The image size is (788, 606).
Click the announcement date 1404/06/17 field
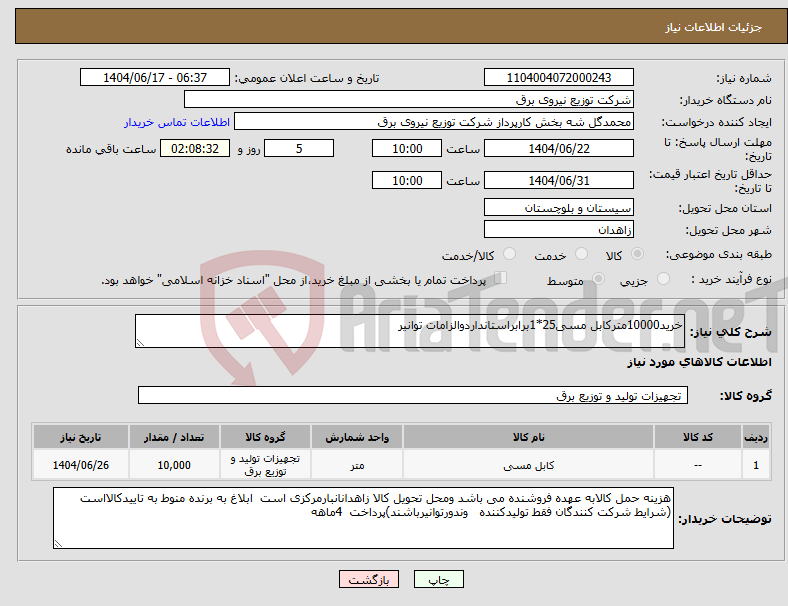click(x=155, y=77)
